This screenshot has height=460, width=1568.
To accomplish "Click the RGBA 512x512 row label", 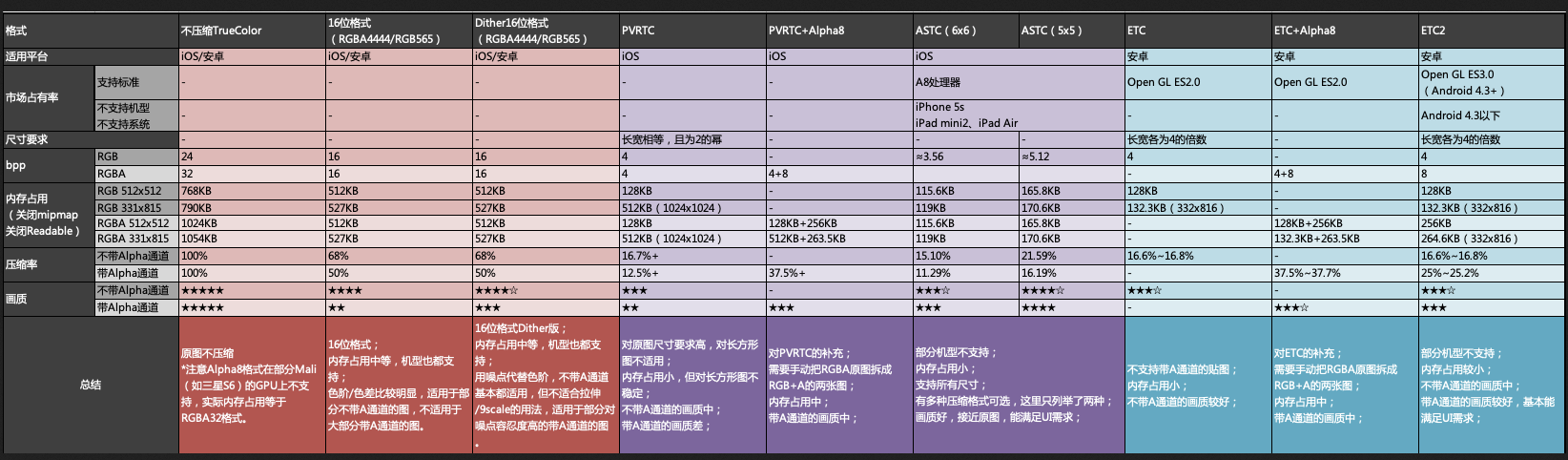I will [136, 223].
